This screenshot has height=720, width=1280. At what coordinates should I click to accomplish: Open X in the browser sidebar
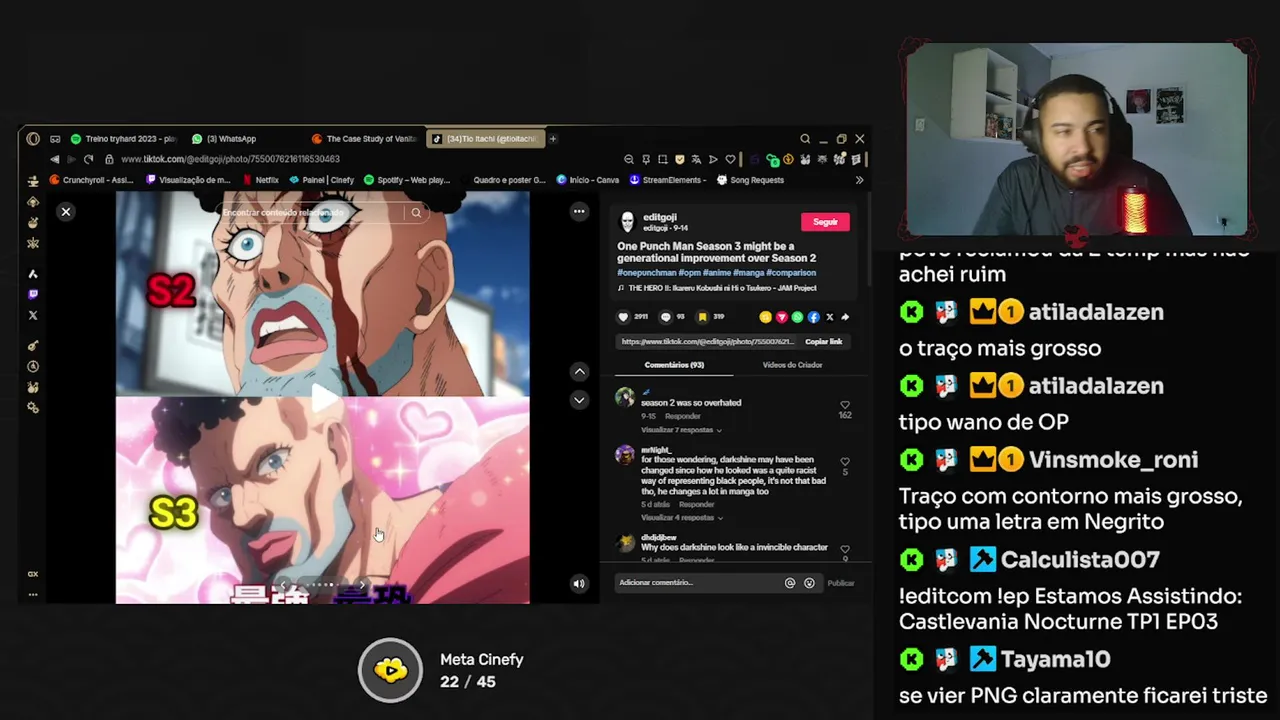point(33,315)
